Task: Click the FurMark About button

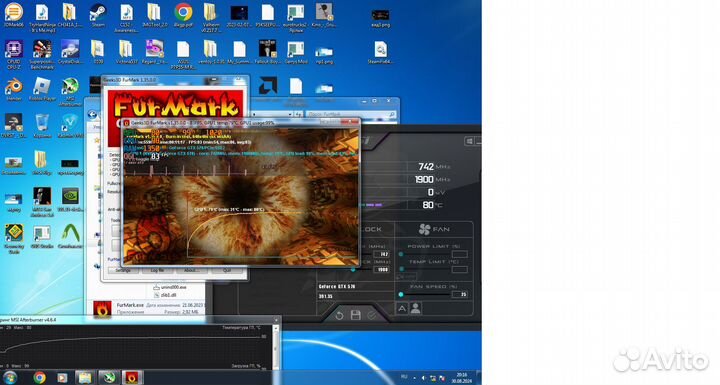Action: pos(191,270)
